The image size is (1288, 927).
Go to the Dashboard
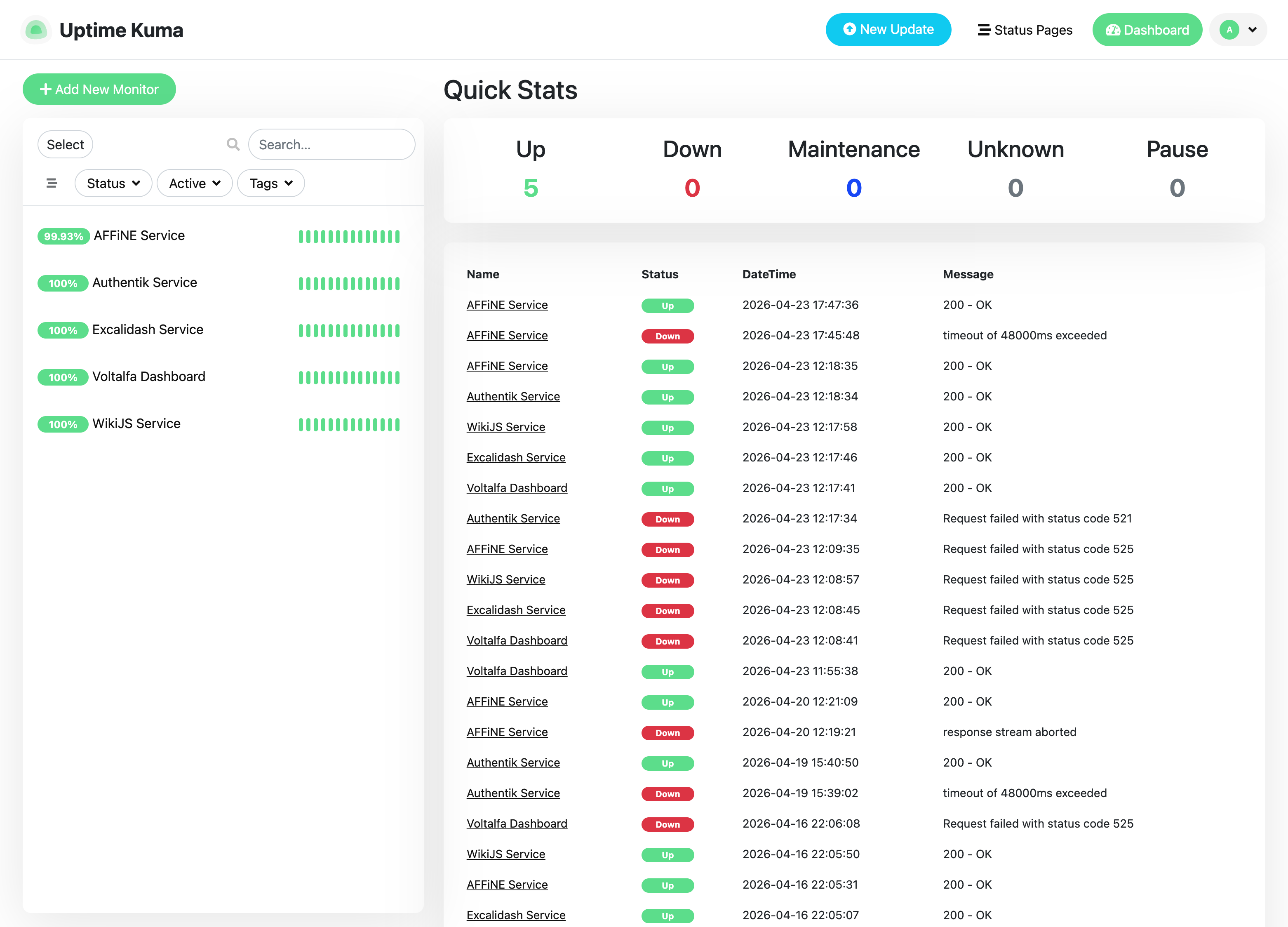click(x=1147, y=30)
